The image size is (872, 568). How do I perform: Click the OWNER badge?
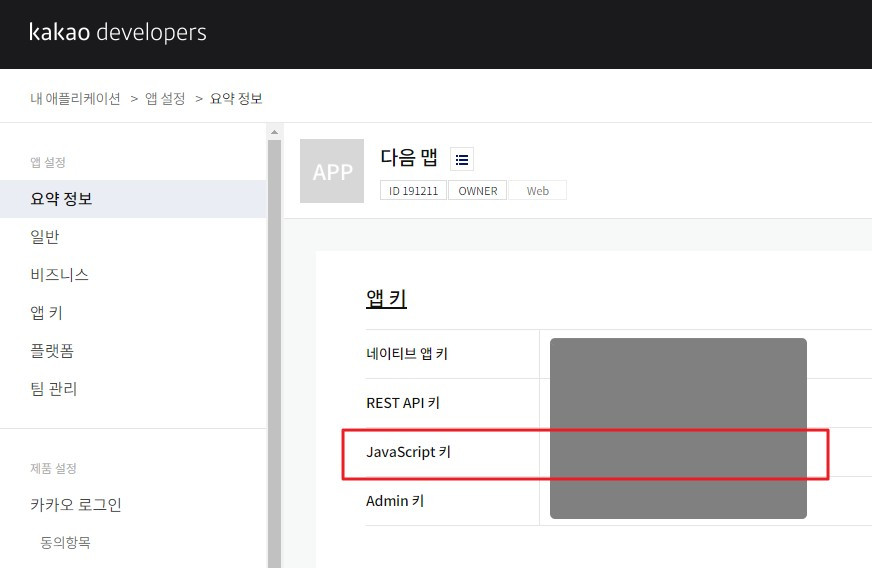pos(478,190)
